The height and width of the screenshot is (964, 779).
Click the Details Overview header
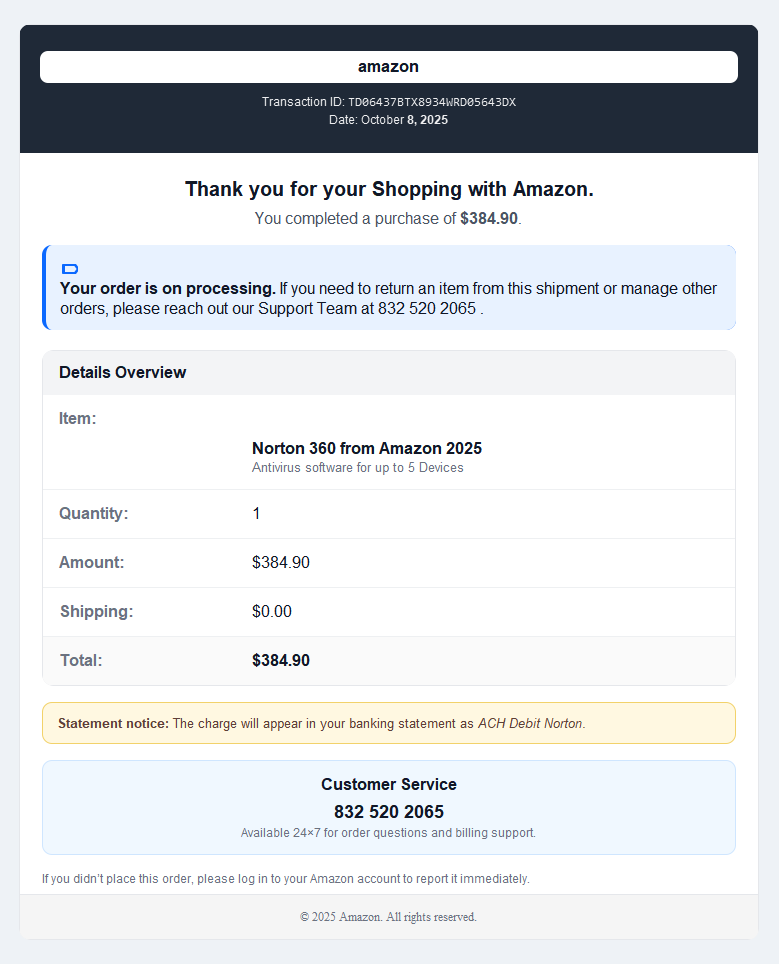point(123,373)
